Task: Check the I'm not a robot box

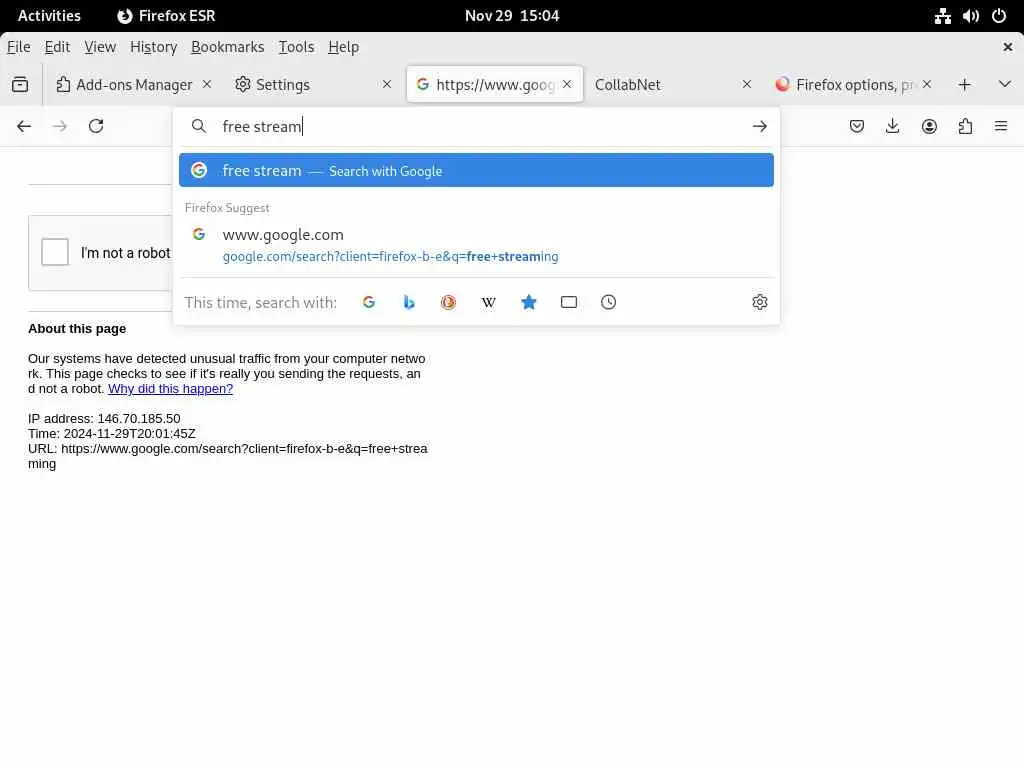Action: (x=55, y=252)
